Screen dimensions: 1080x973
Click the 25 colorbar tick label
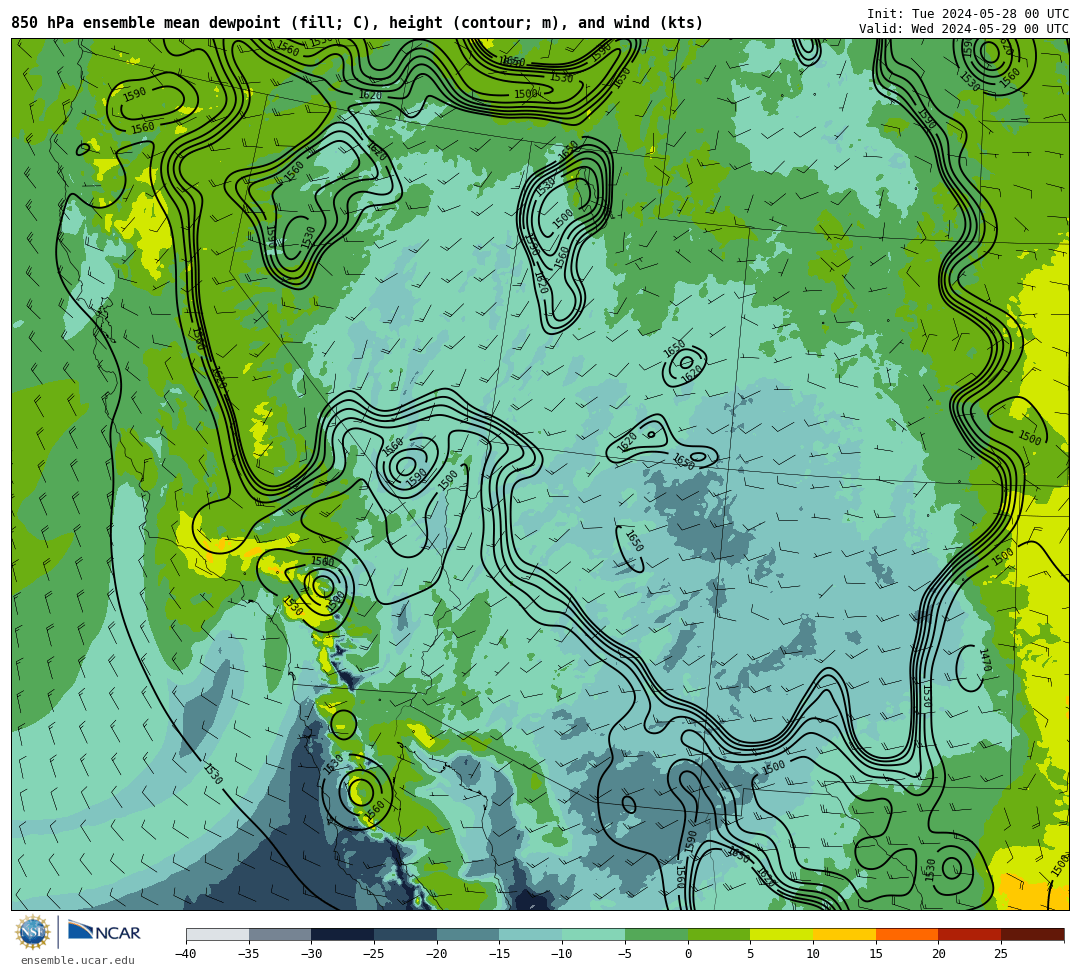pos(1001,954)
